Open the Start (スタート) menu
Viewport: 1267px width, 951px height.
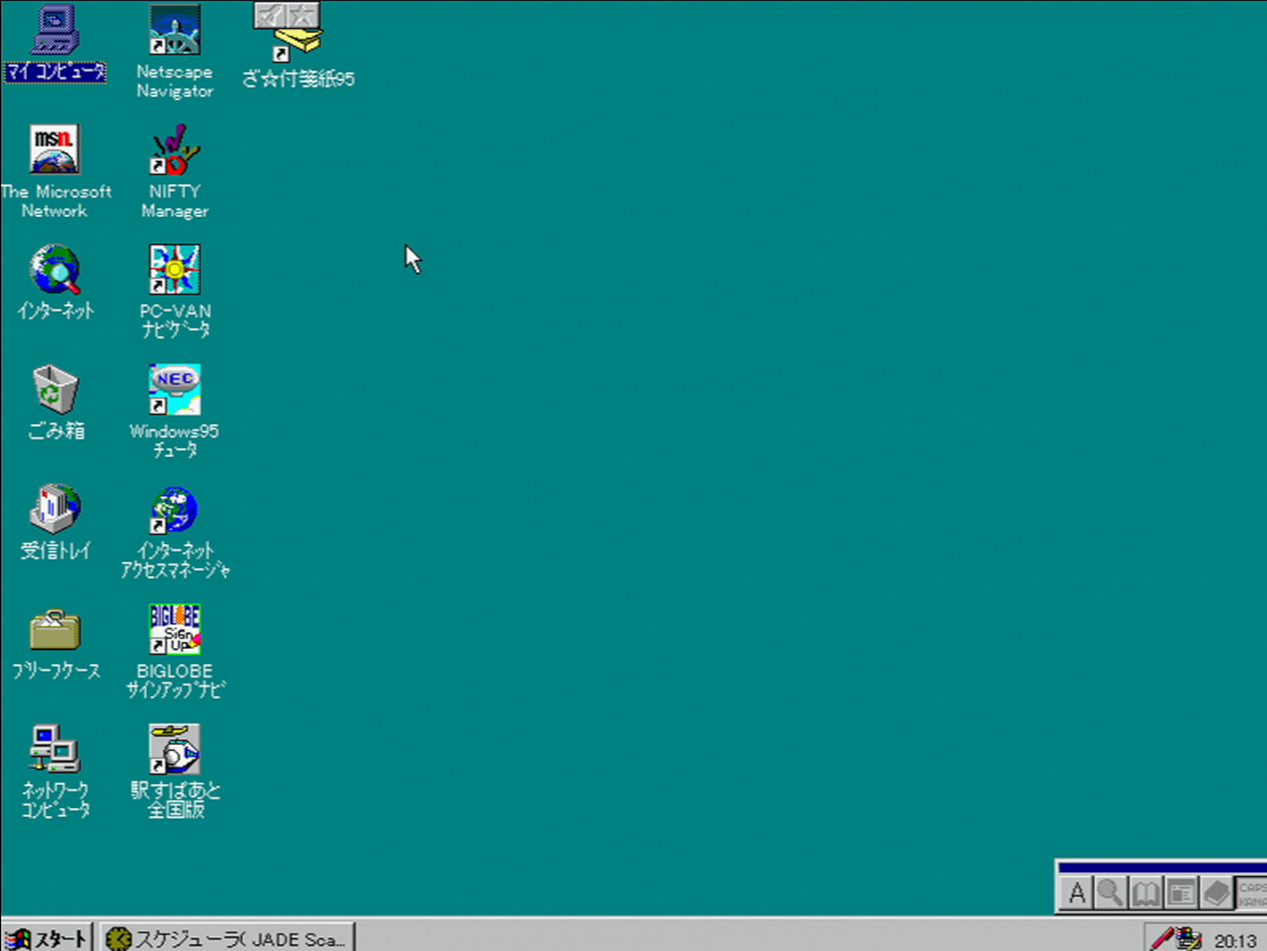(48, 938)
